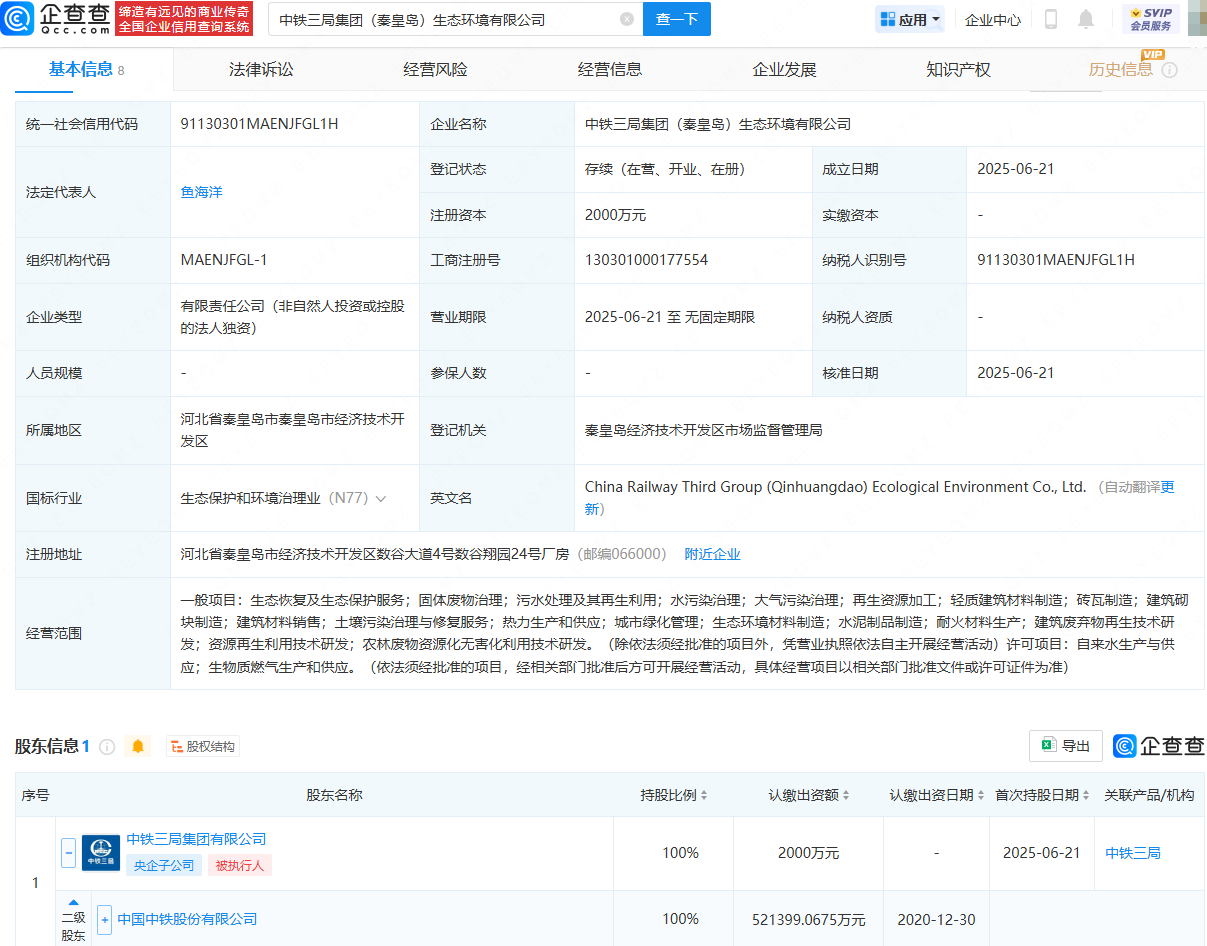Open SVIP member services badge
The width and height of the screenshot is (1207, 946).
click(x=1150, y=19)
